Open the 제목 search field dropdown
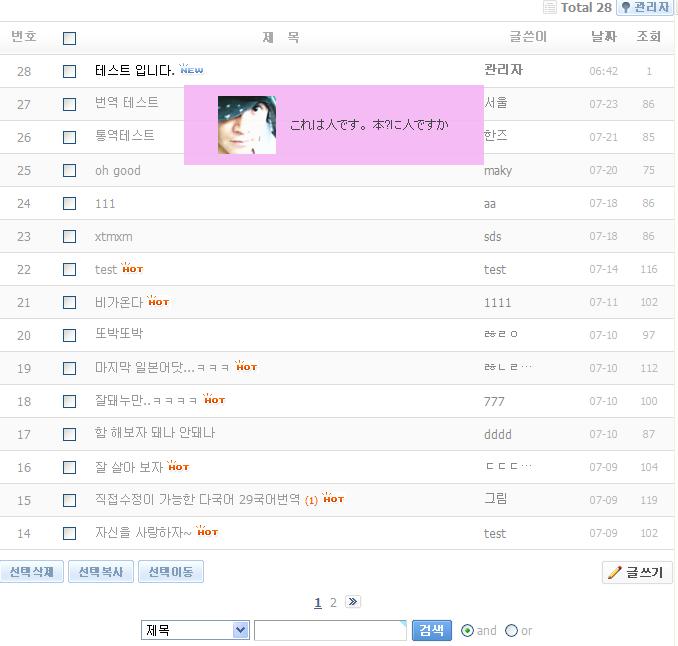The height and width of the screenshot is (646, 678). click(x=195, y=630)
